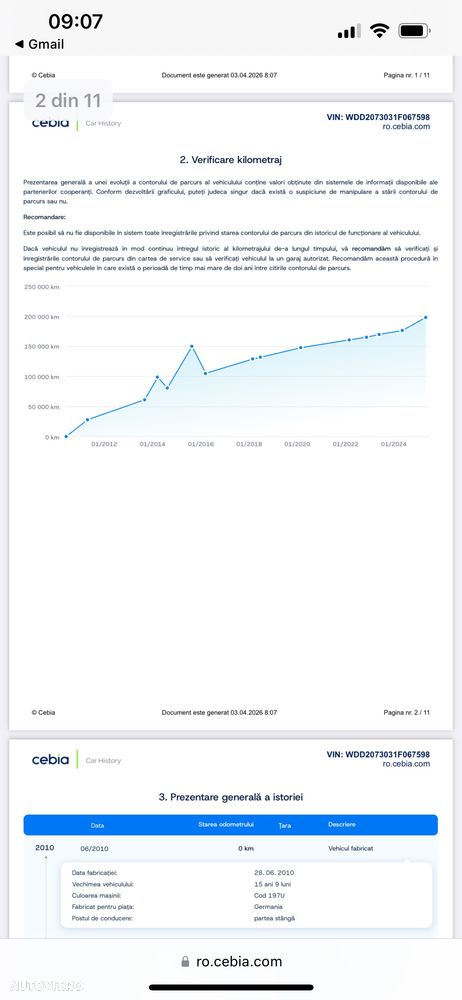Viewport: 462px width, 1000px height.
Task: Open ro.cebia.com link under page 2 VIN
Action: click(x=406, y=126)
